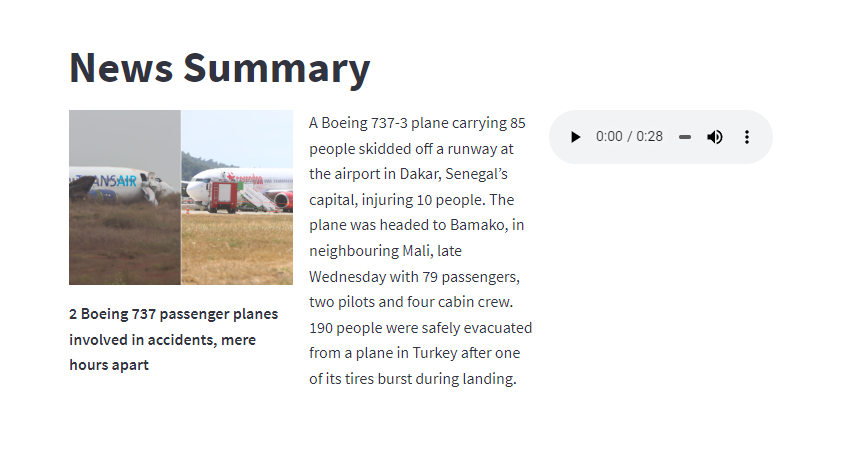Click the line 'the airport in Dakar, Senegal's'
844x457 pixels.
tap(408, 174)
